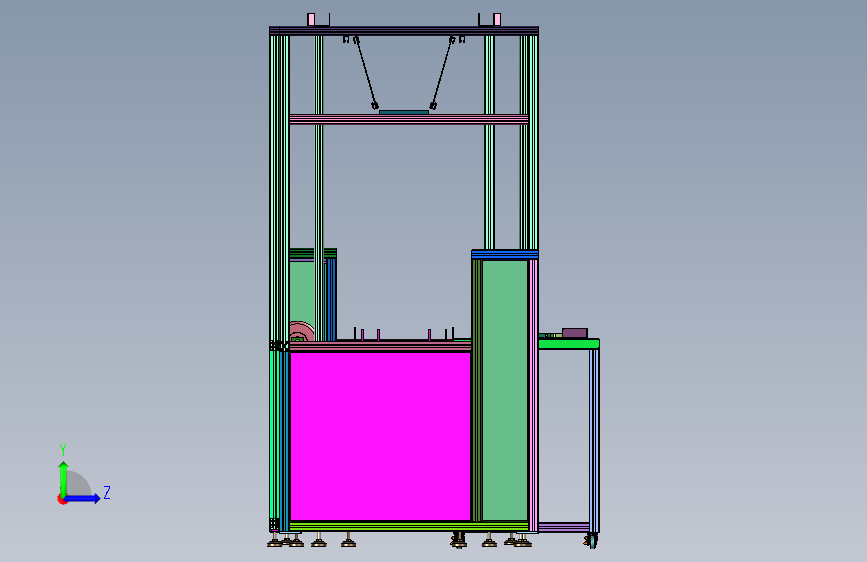Select the pink roller wheel at the left
867x562 pixels.
[301, 332]
